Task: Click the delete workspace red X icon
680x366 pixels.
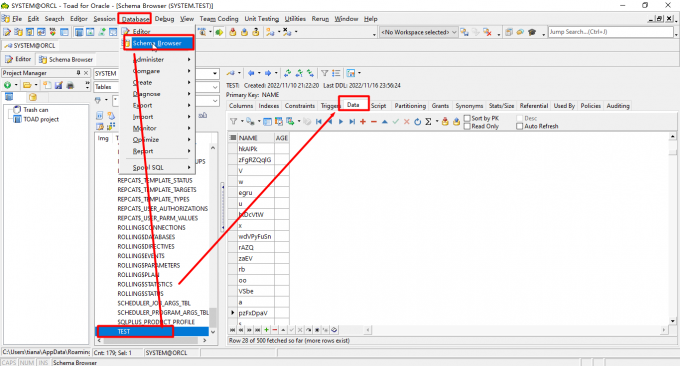Action: pos(487,32)
